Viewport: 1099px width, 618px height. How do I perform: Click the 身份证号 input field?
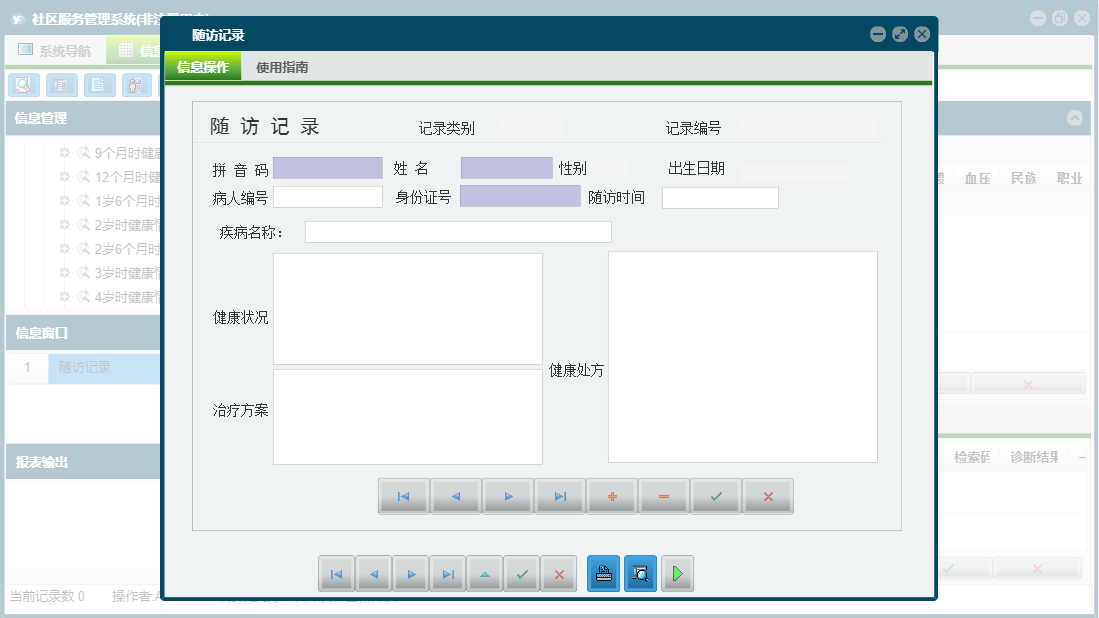coord(520,196)
